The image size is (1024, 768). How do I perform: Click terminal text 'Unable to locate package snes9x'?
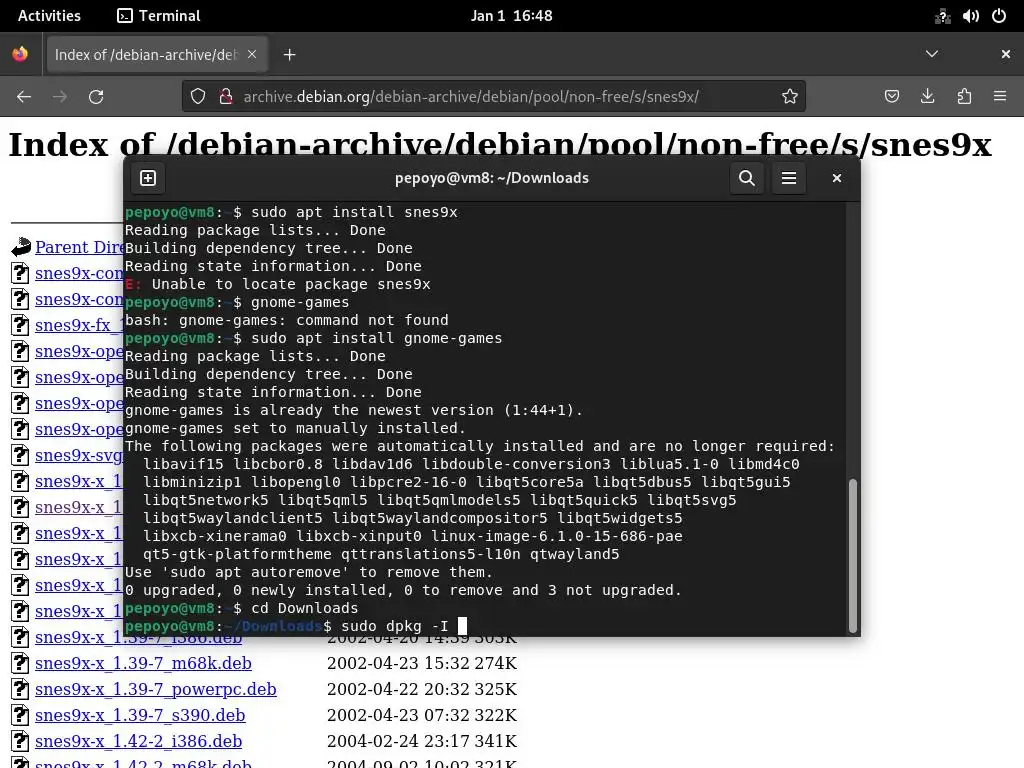[291, 284]
